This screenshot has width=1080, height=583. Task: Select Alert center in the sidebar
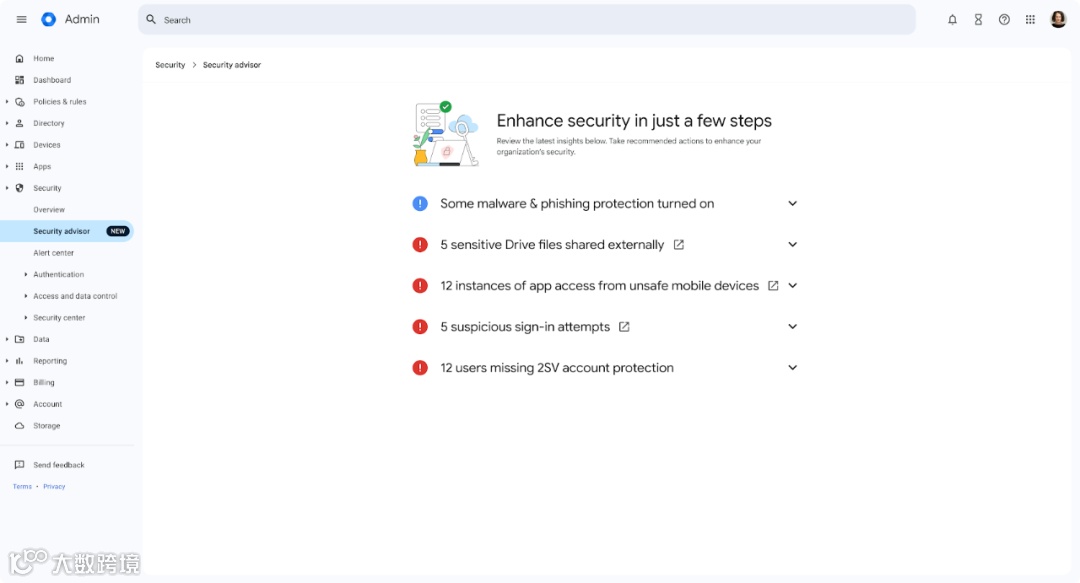54,252
